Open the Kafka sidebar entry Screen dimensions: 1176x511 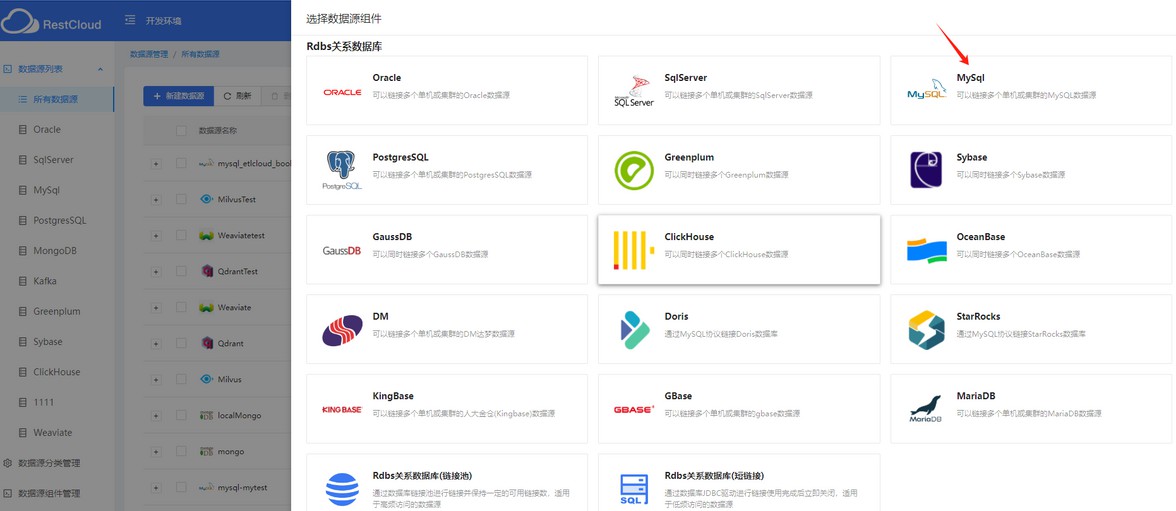(x=57, y=281)
